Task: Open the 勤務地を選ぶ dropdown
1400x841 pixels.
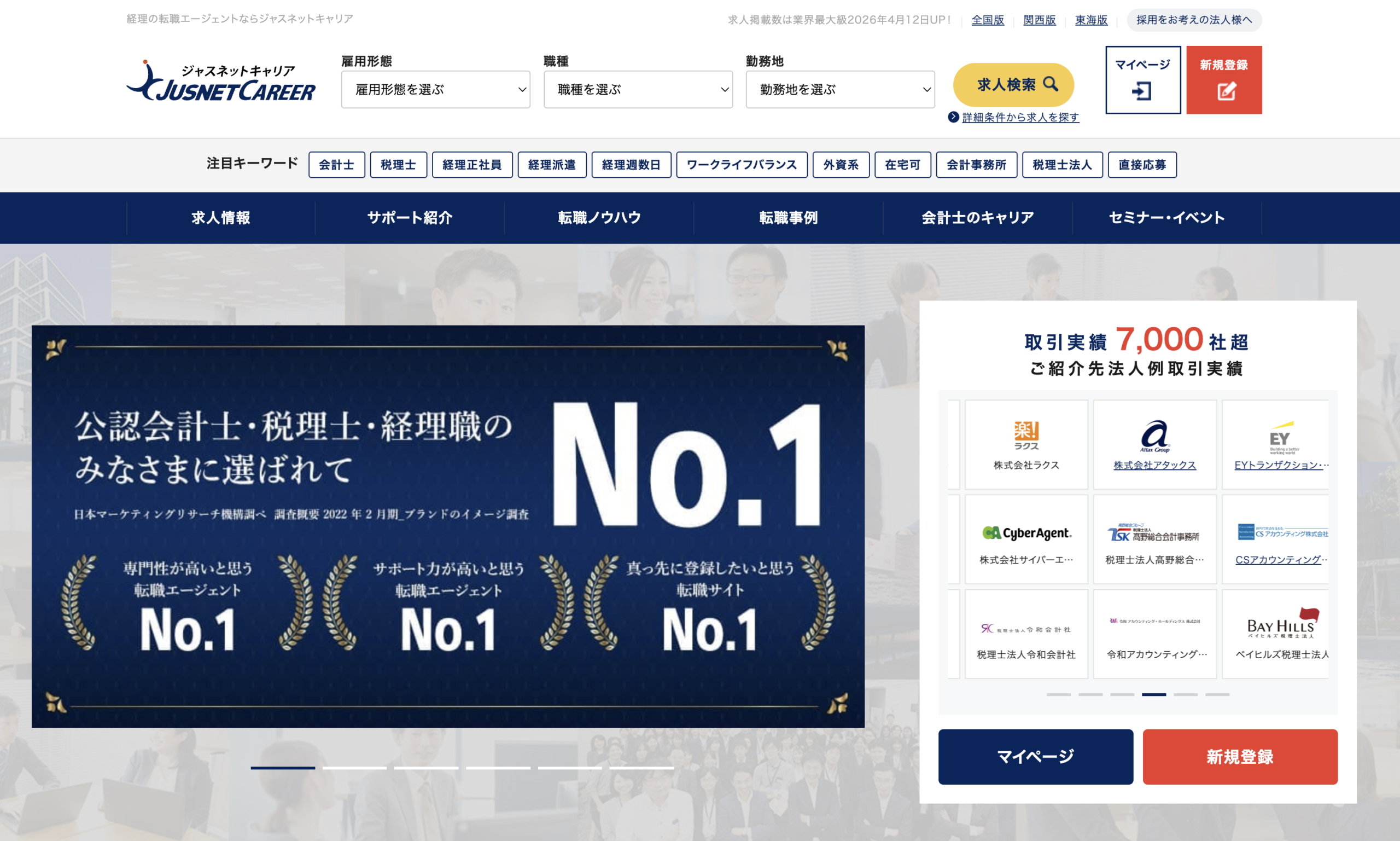Action: click(840, 90)
